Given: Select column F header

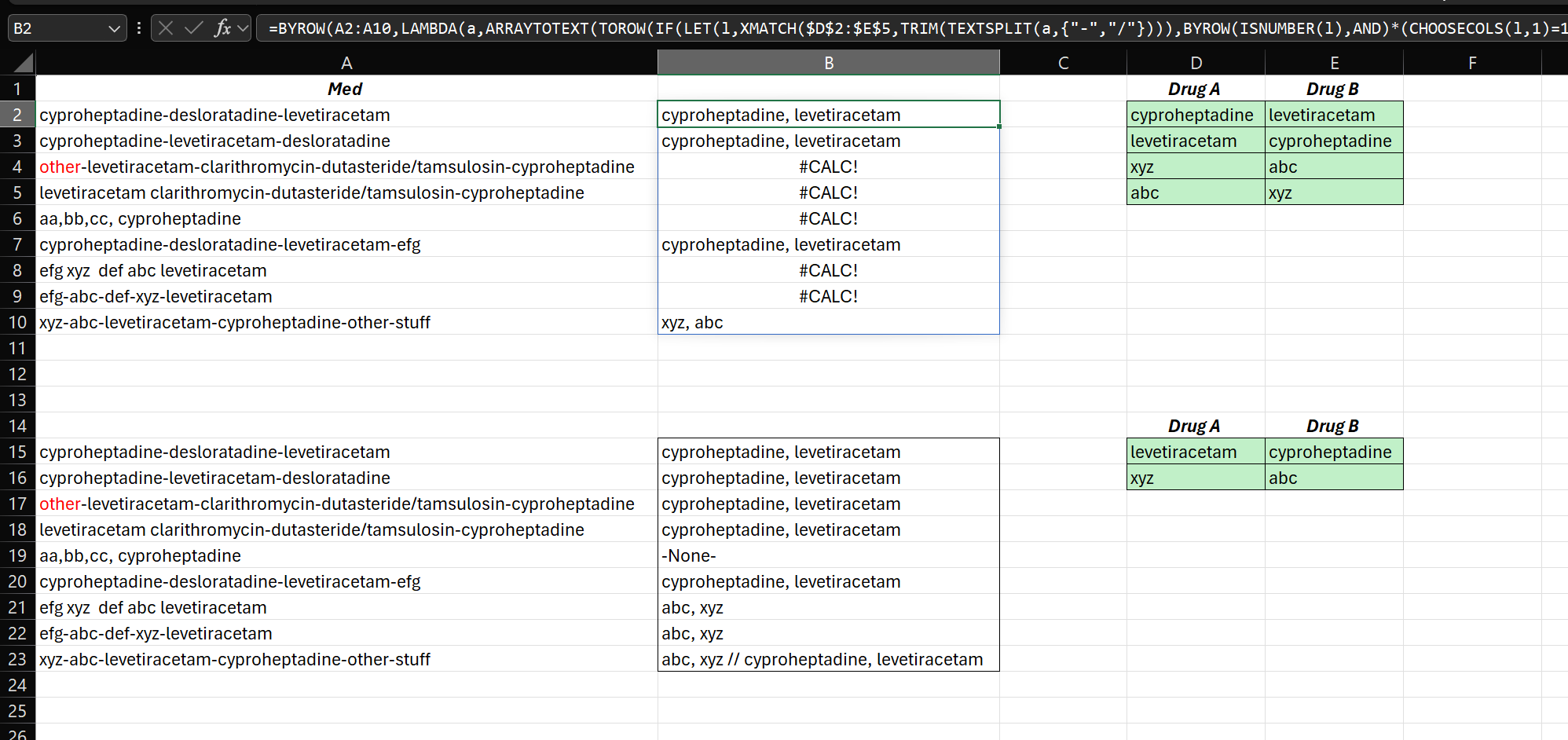Looking at the screenshot, I should (1472, 63).
